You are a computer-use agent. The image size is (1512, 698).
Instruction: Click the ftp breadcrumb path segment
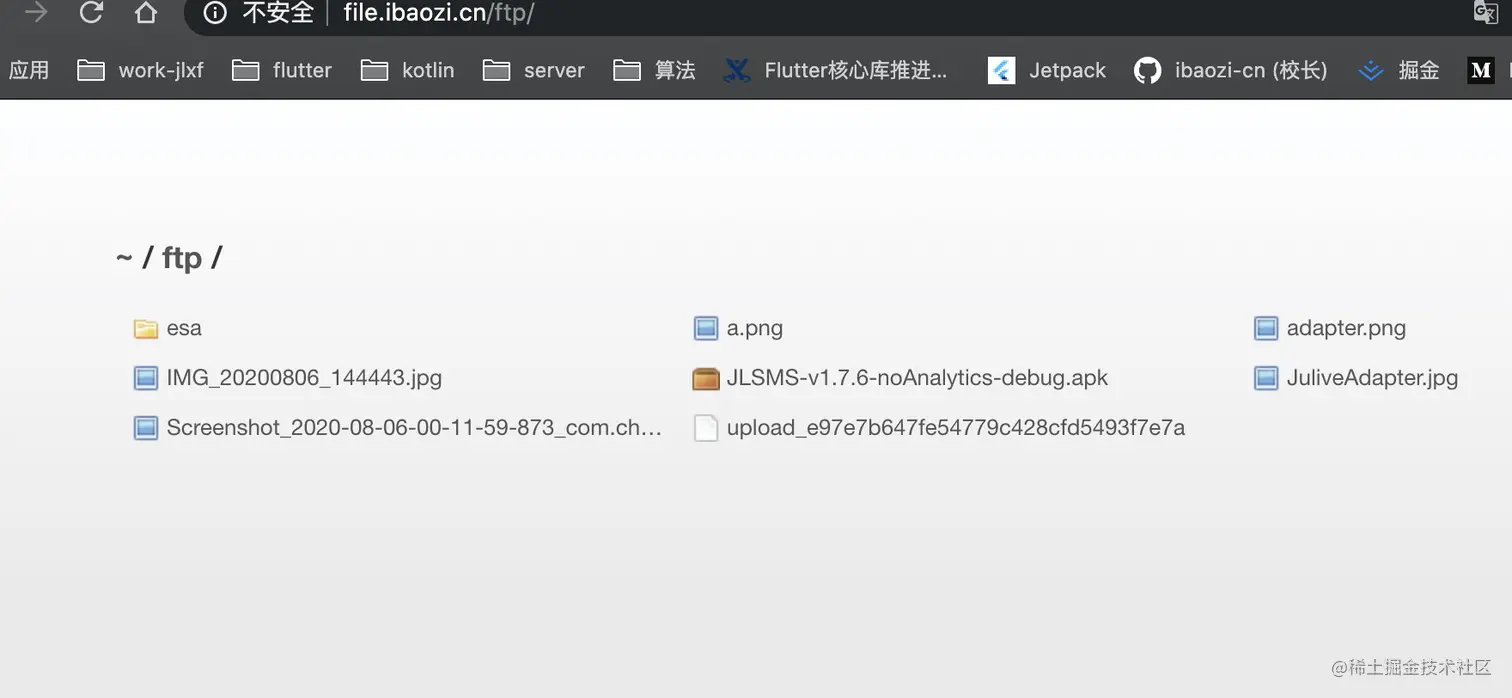[x=181, y=258]
